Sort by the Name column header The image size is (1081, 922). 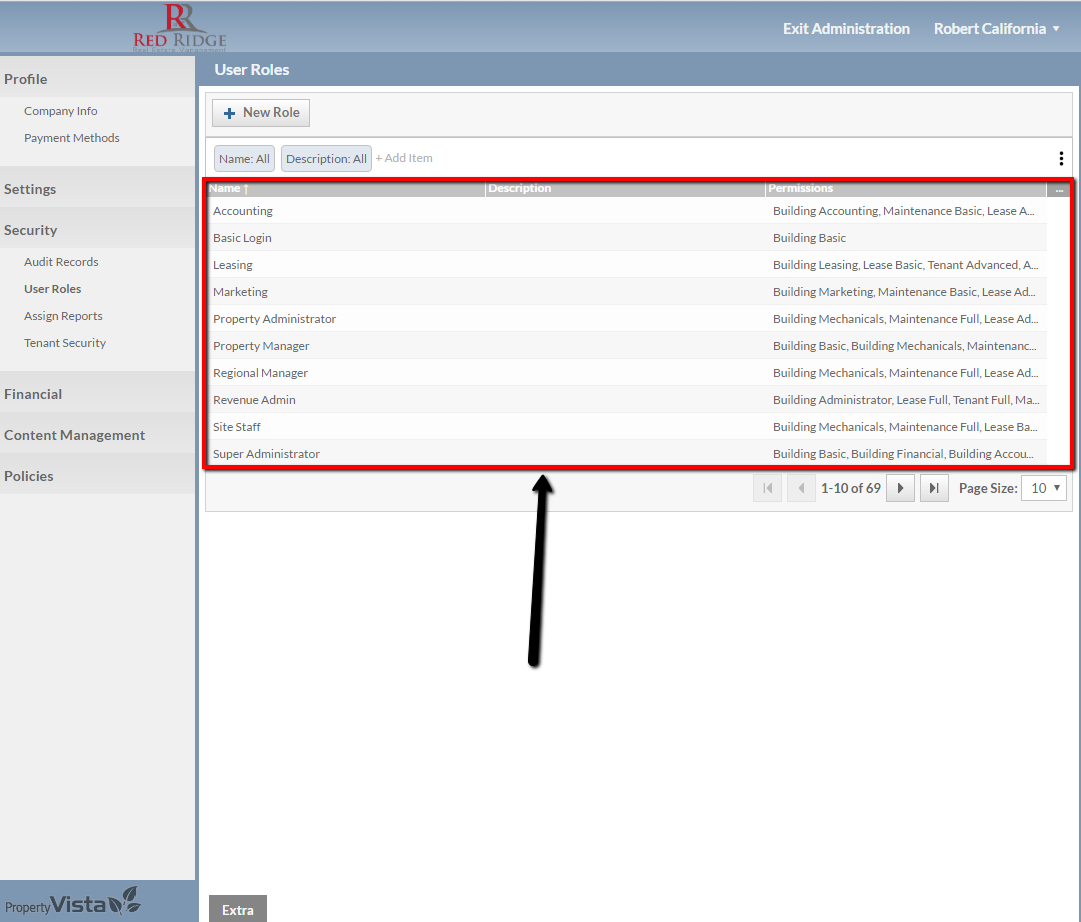[226, 189]
